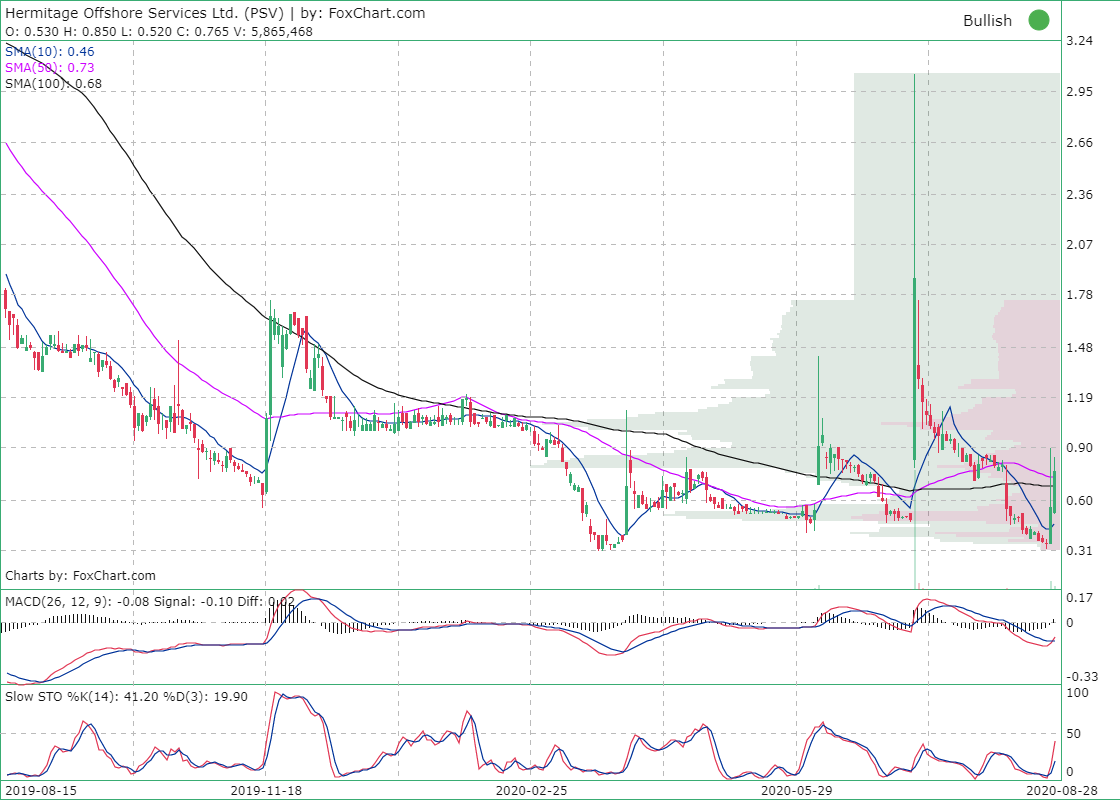Select the SMA(100): 0.68 legend label
1120x800 pixels.
[54, 84]
